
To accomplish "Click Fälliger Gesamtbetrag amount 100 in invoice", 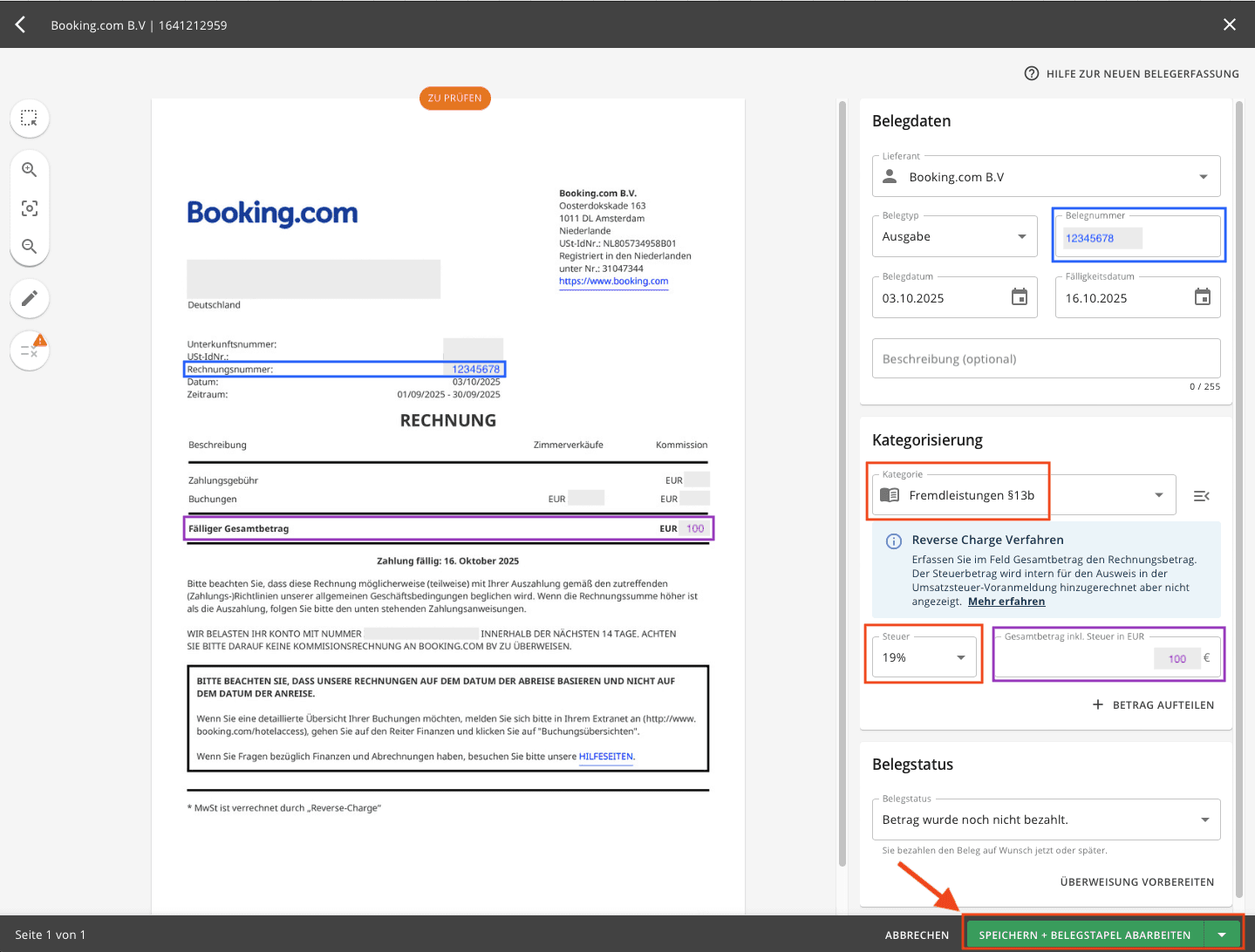I will click(695, 528).
